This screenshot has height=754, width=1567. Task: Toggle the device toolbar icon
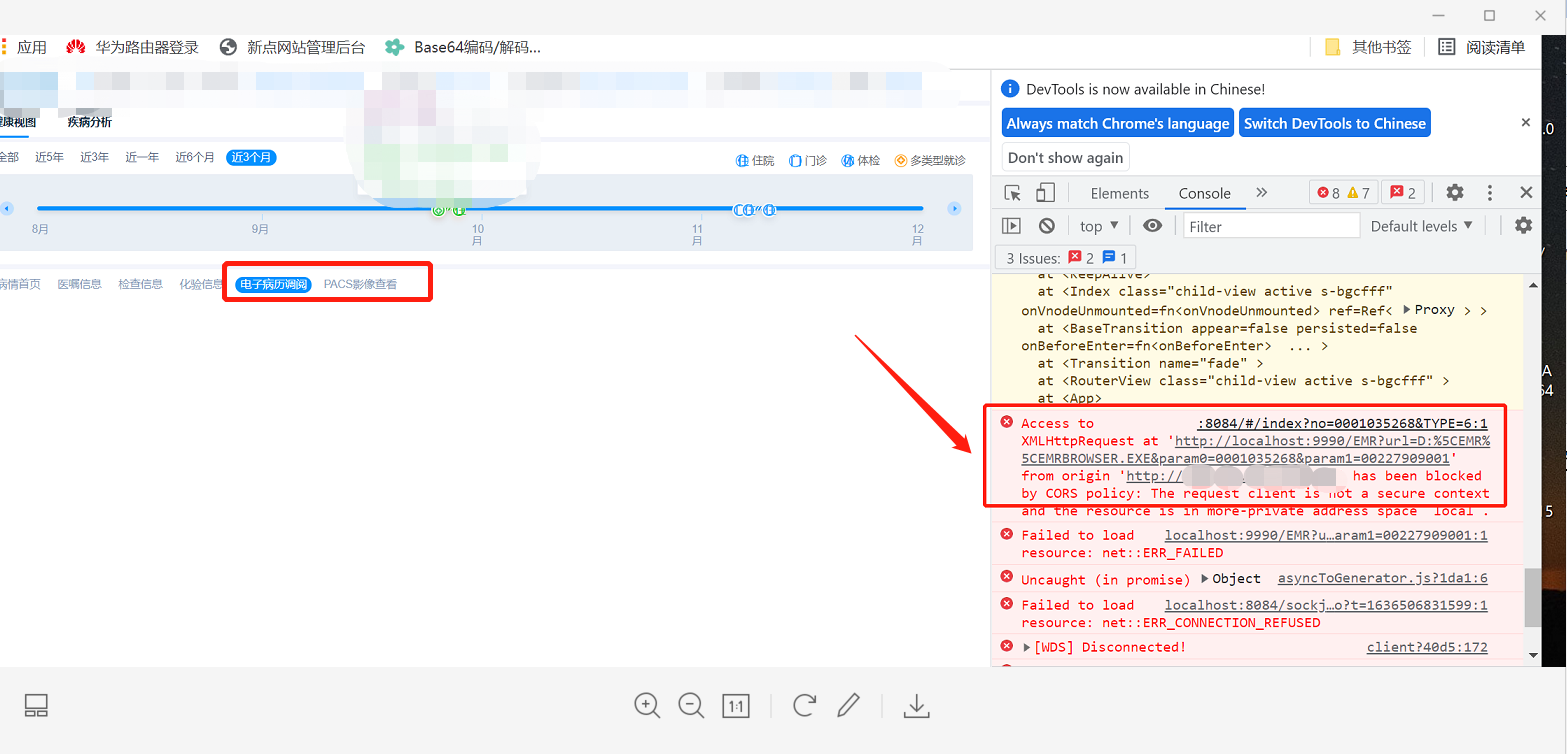point(1045,193)
